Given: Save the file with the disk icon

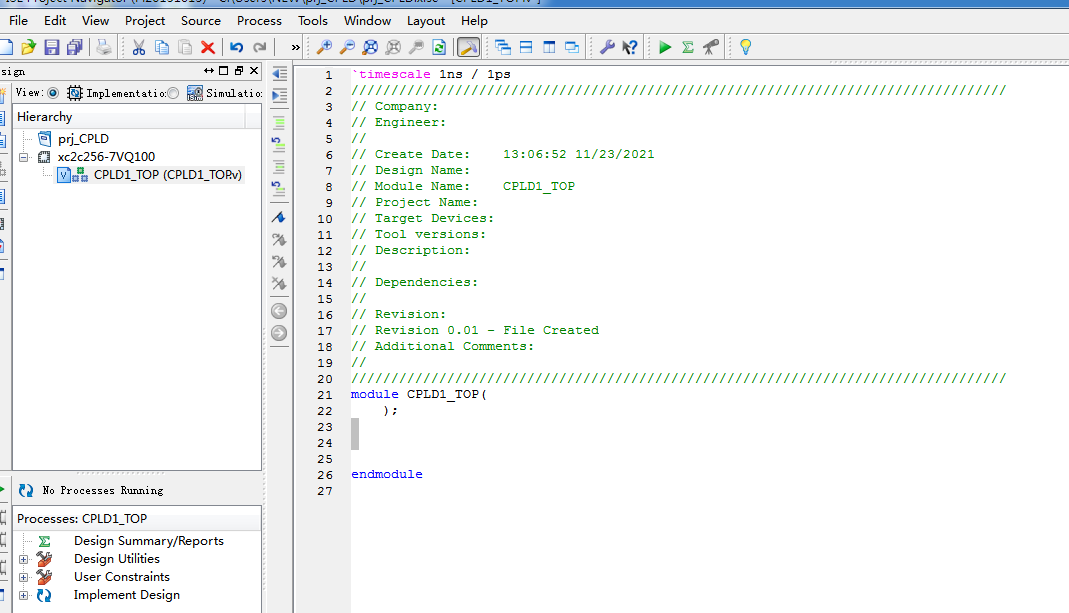Looking at the screenshot, I should point(51,46).
